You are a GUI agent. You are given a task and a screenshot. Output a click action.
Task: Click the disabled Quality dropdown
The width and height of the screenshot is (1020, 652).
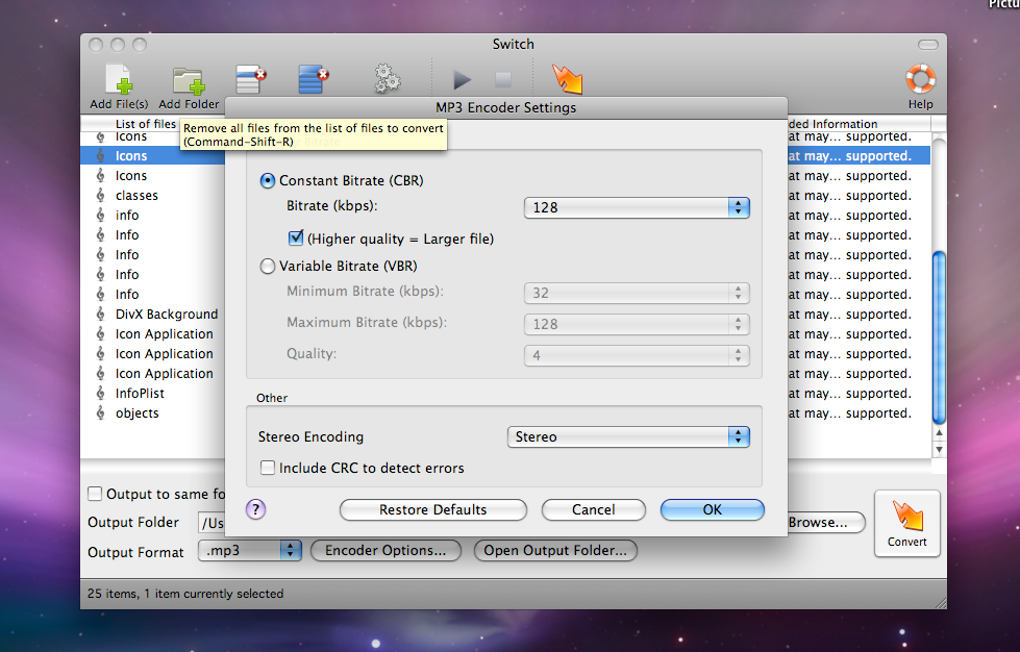(637, 355)
